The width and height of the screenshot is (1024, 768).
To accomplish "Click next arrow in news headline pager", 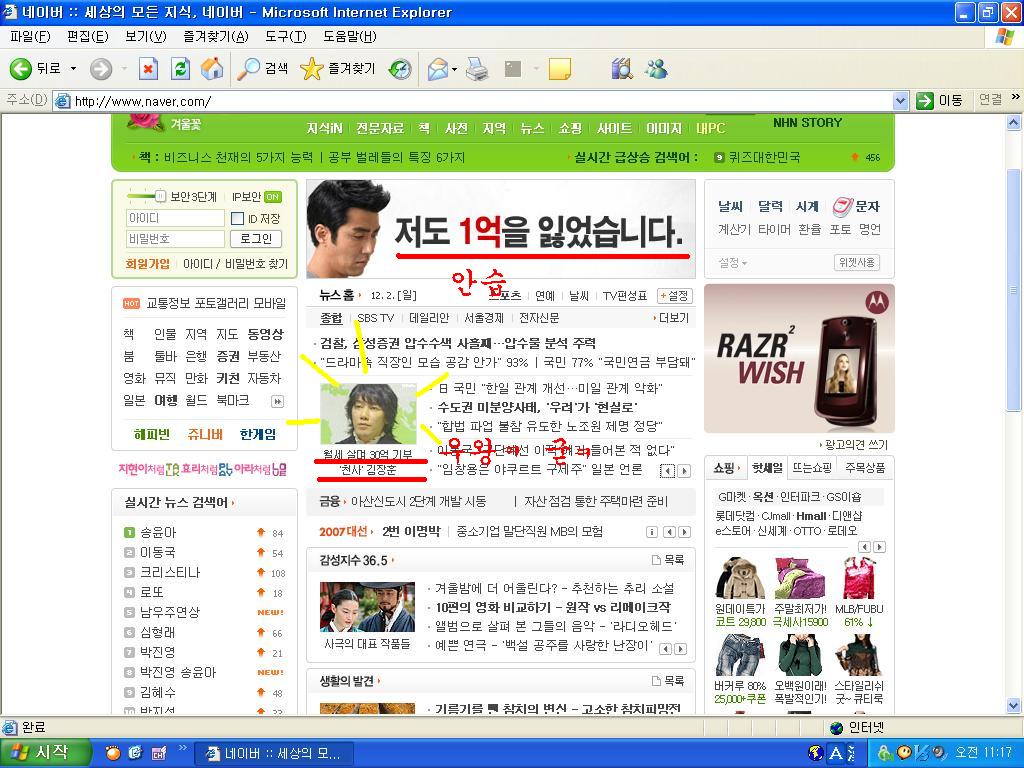I will click(684, 471).
